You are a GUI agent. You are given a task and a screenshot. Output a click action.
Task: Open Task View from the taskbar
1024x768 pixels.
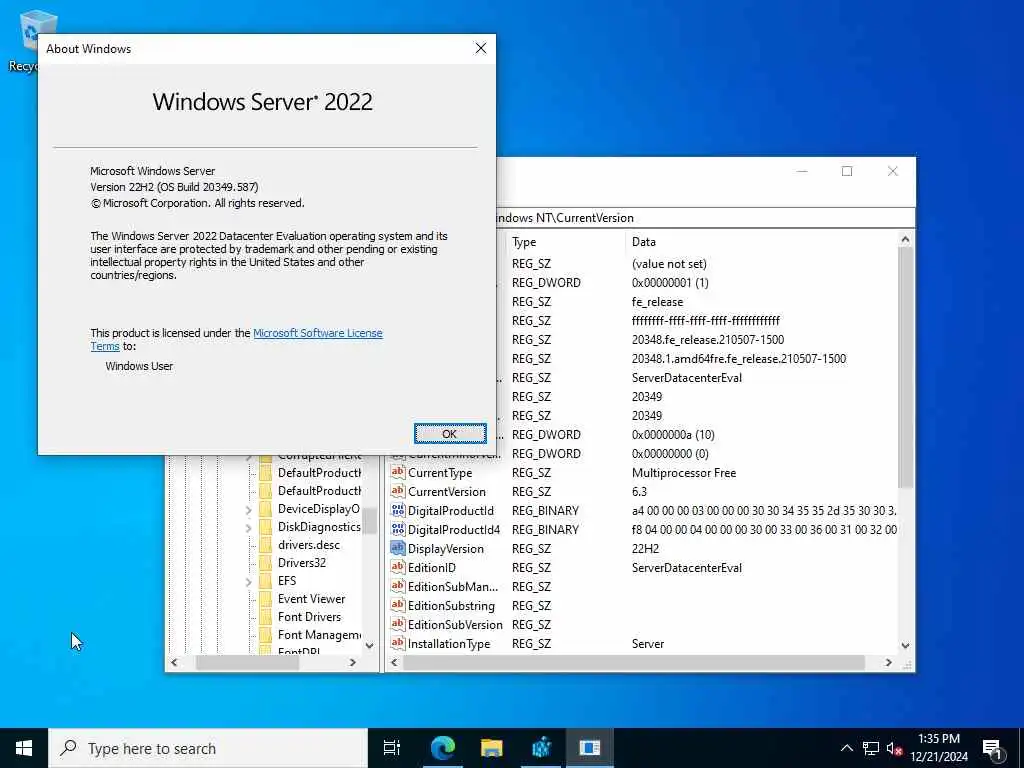tap(392, 748)
